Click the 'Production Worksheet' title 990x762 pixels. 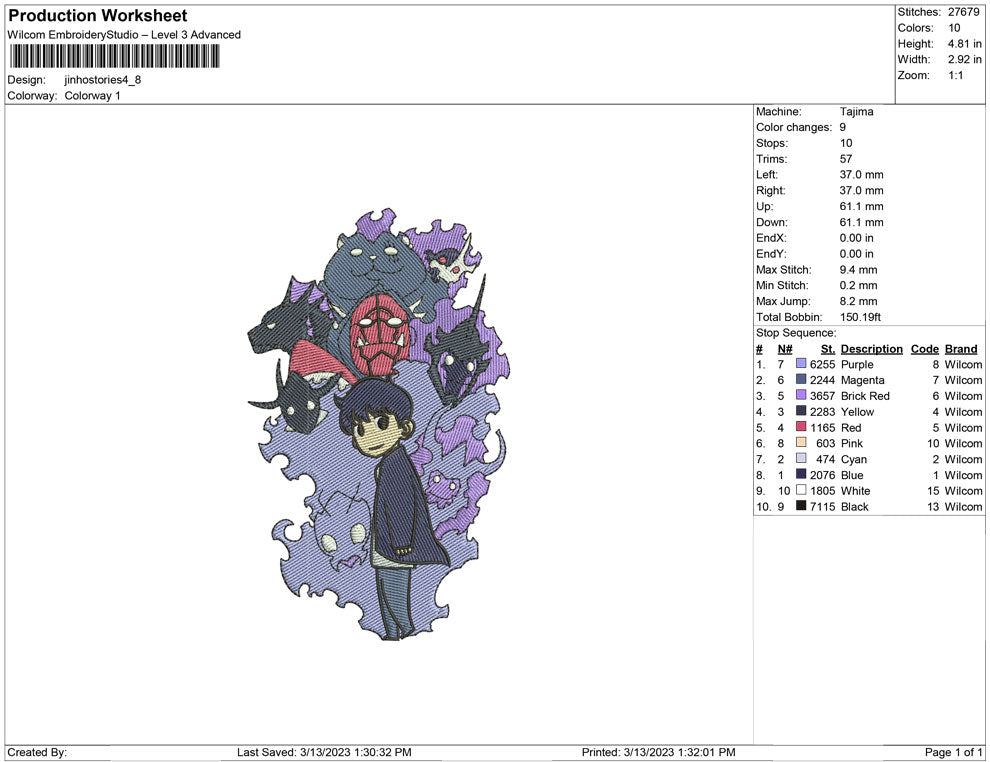[98, 16]
